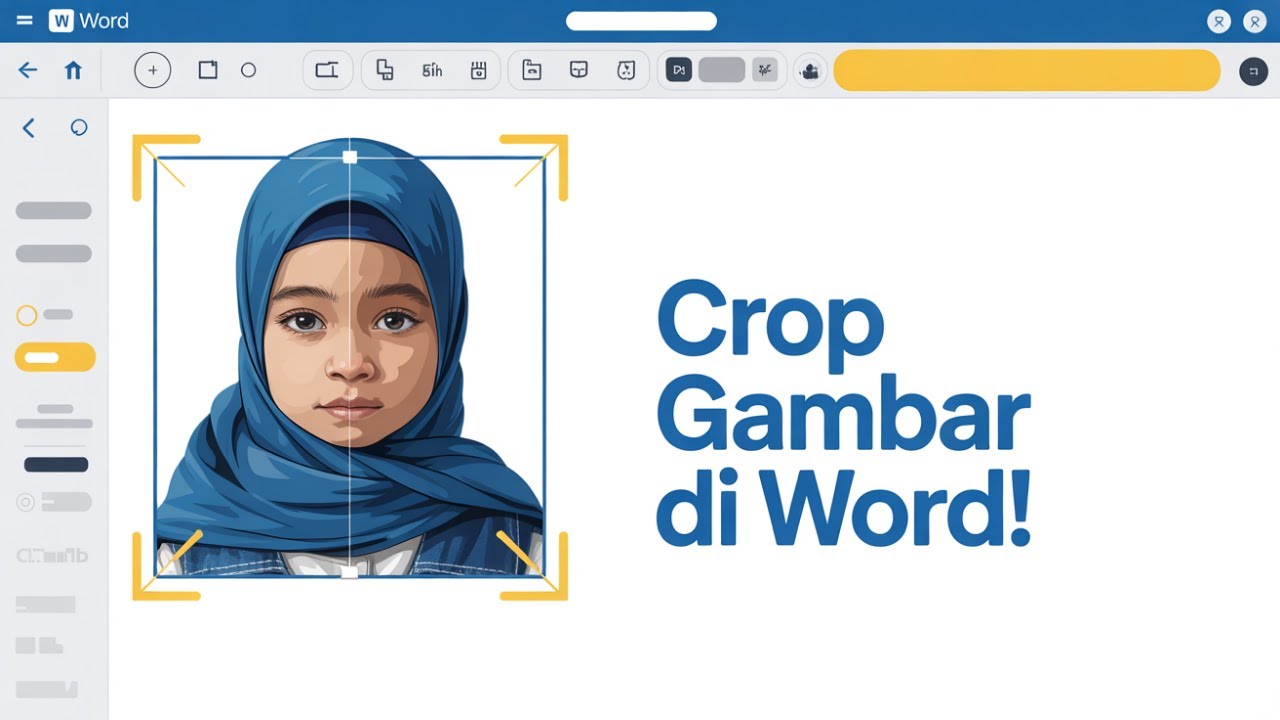The height and width of the screenshot is (720, 1280).
Task: Select the topmost gray pill in the sidebar
Action: pos(54,210)
